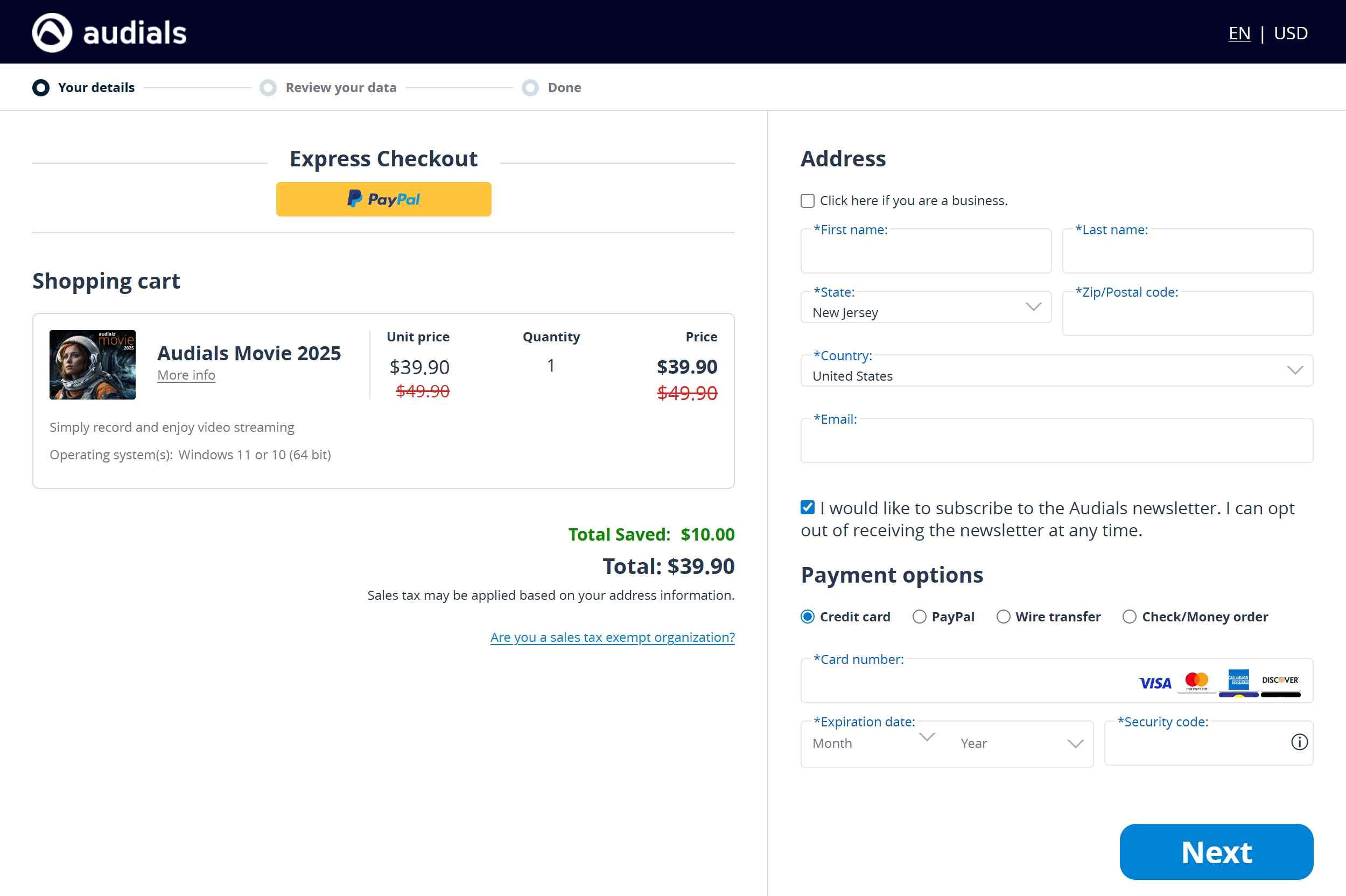Click the Next button
Viewport: 1346px width, 896px height.
(x=1216, y=851)
